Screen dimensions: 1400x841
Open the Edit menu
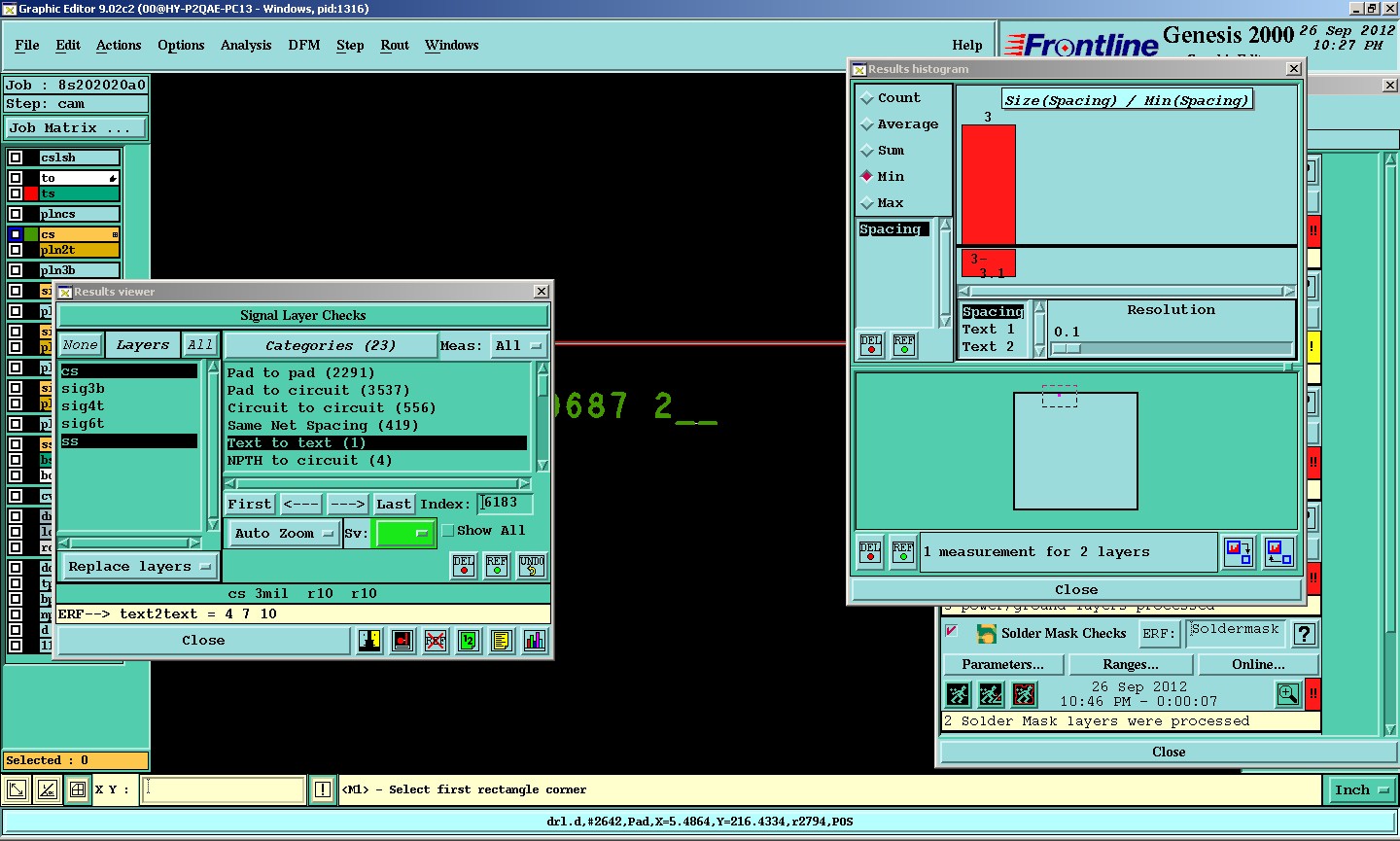[68, 46]
